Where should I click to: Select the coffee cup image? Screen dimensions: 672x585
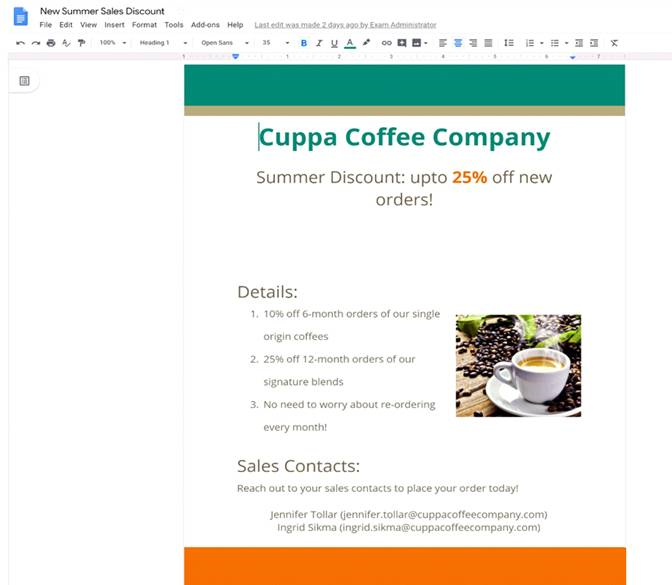[x=518, y=365]
